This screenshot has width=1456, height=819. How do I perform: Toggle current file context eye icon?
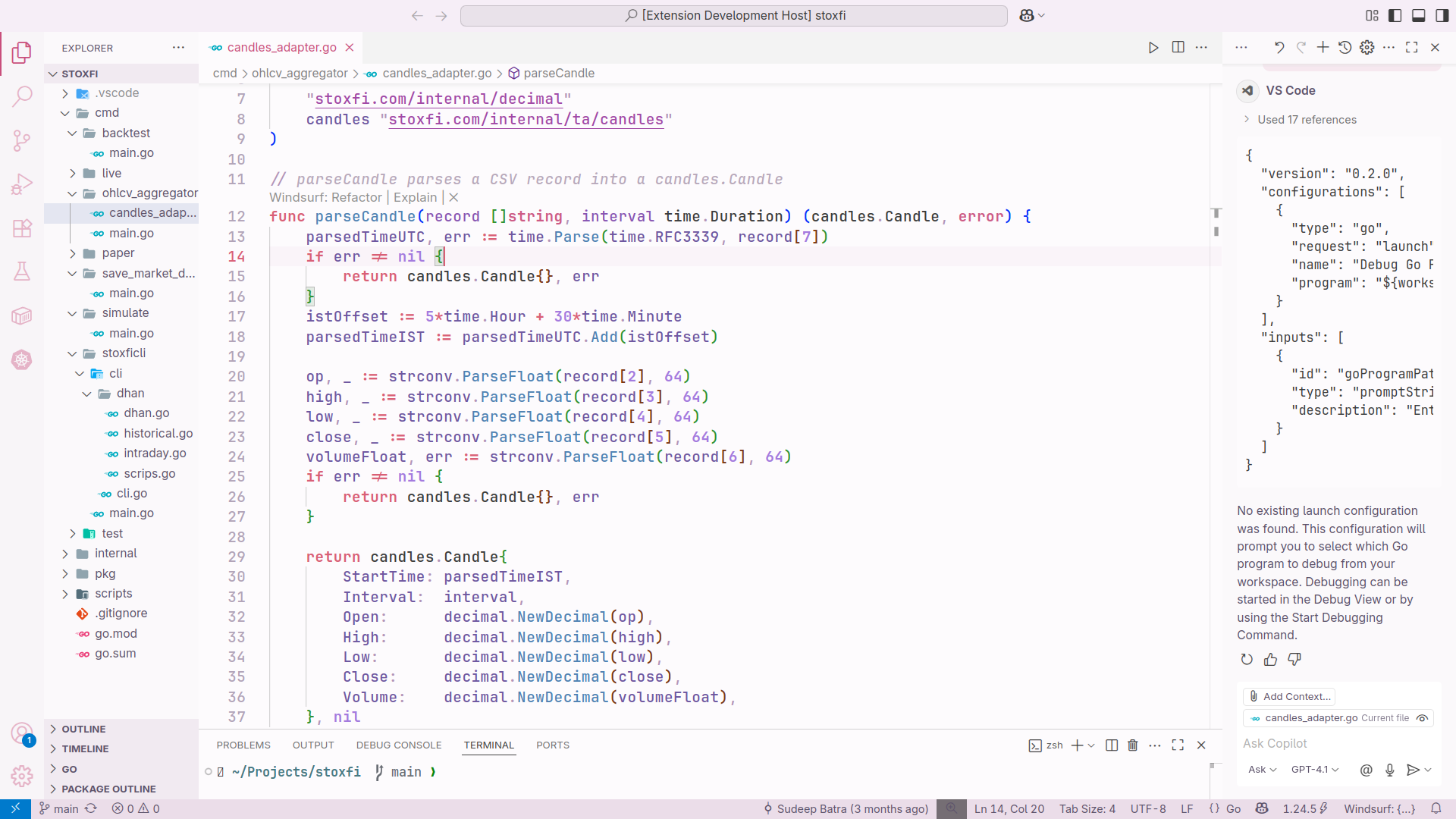1423,718
